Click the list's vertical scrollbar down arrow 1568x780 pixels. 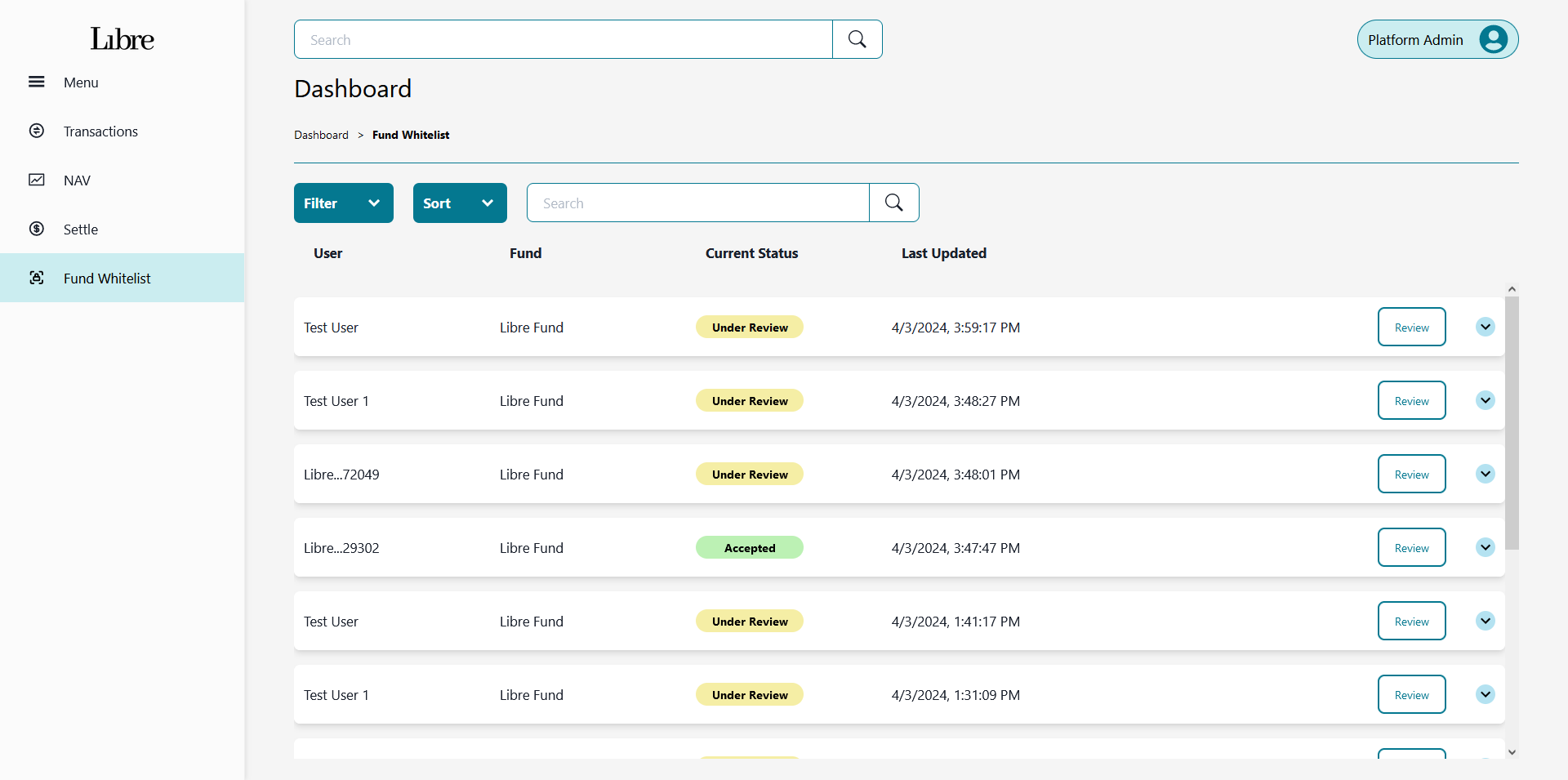point(1512,752)
